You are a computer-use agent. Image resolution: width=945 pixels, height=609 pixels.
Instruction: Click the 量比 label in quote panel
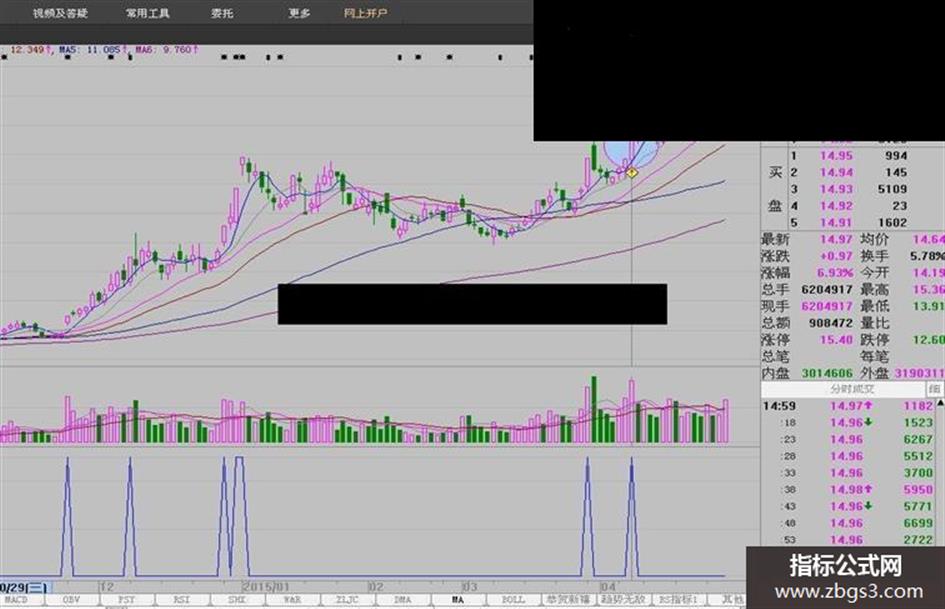(x=874, y=323)
